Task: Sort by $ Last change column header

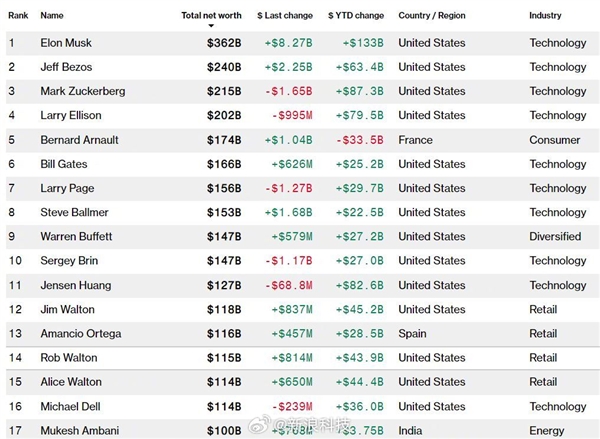Action: click(285, 15)
